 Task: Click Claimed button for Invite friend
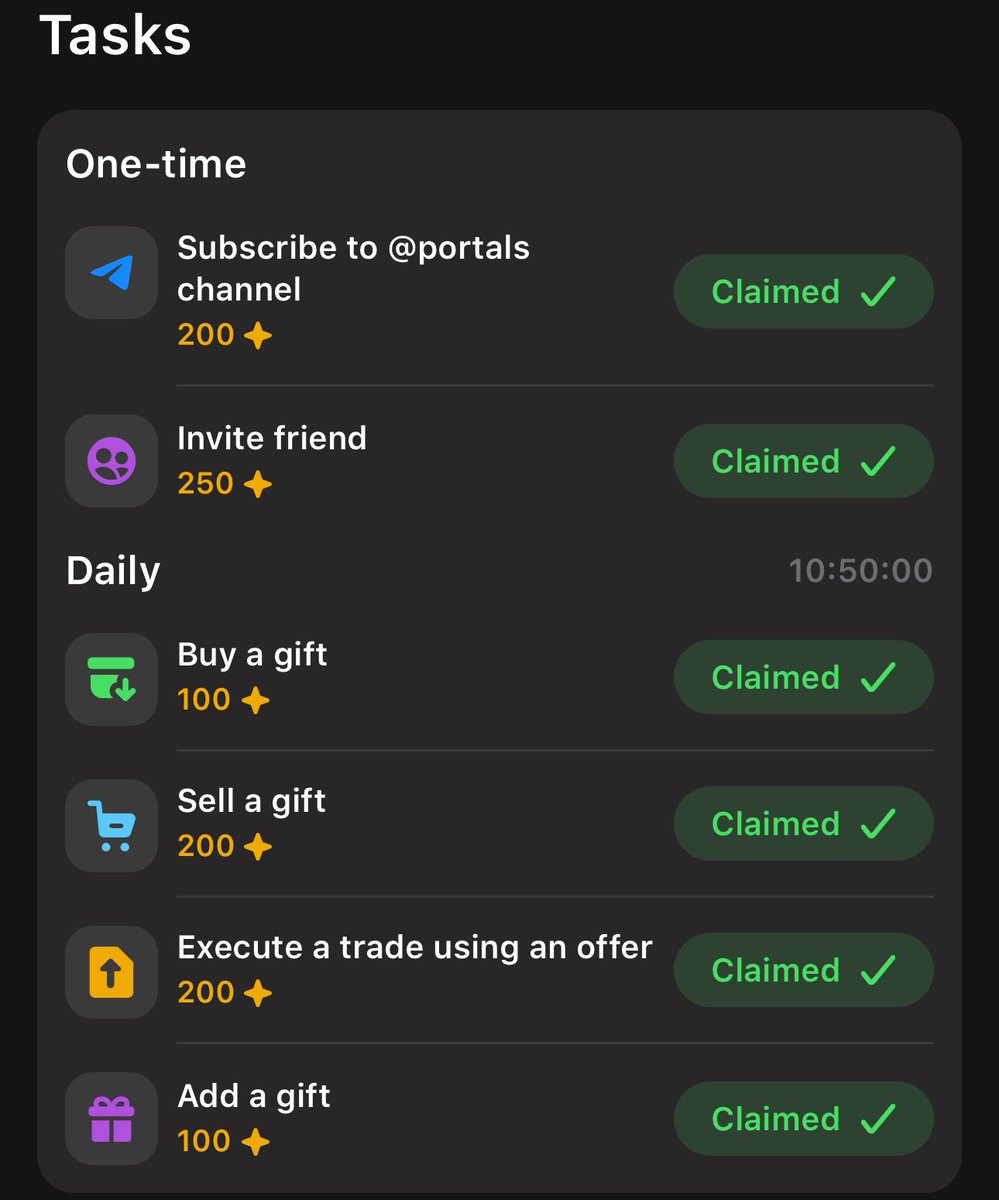(804, 461)
